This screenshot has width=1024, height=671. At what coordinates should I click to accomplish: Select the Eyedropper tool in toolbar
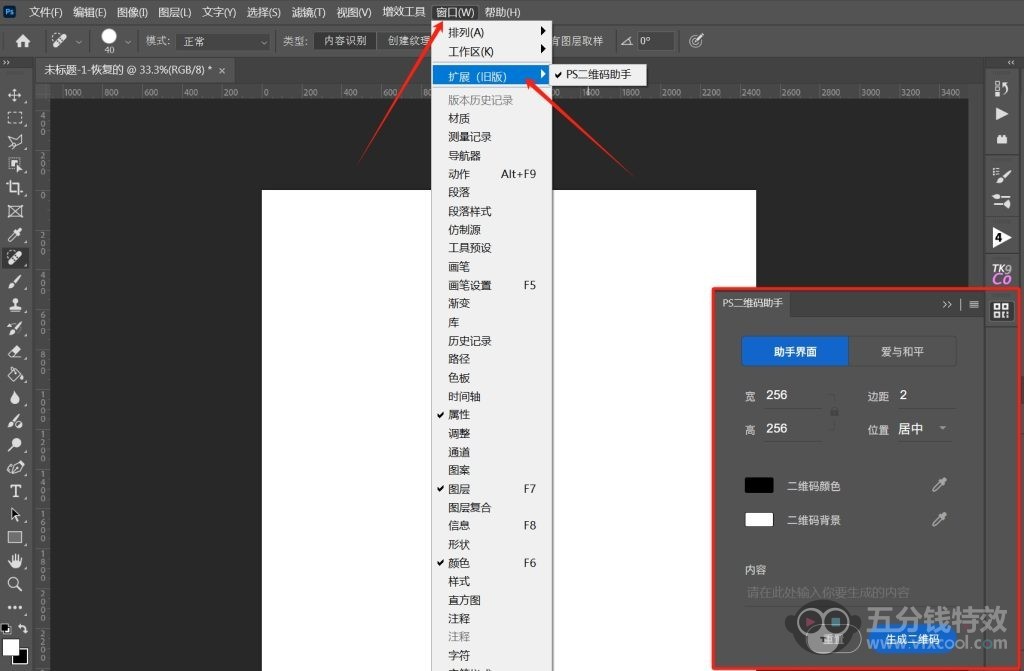click(14, 235)
